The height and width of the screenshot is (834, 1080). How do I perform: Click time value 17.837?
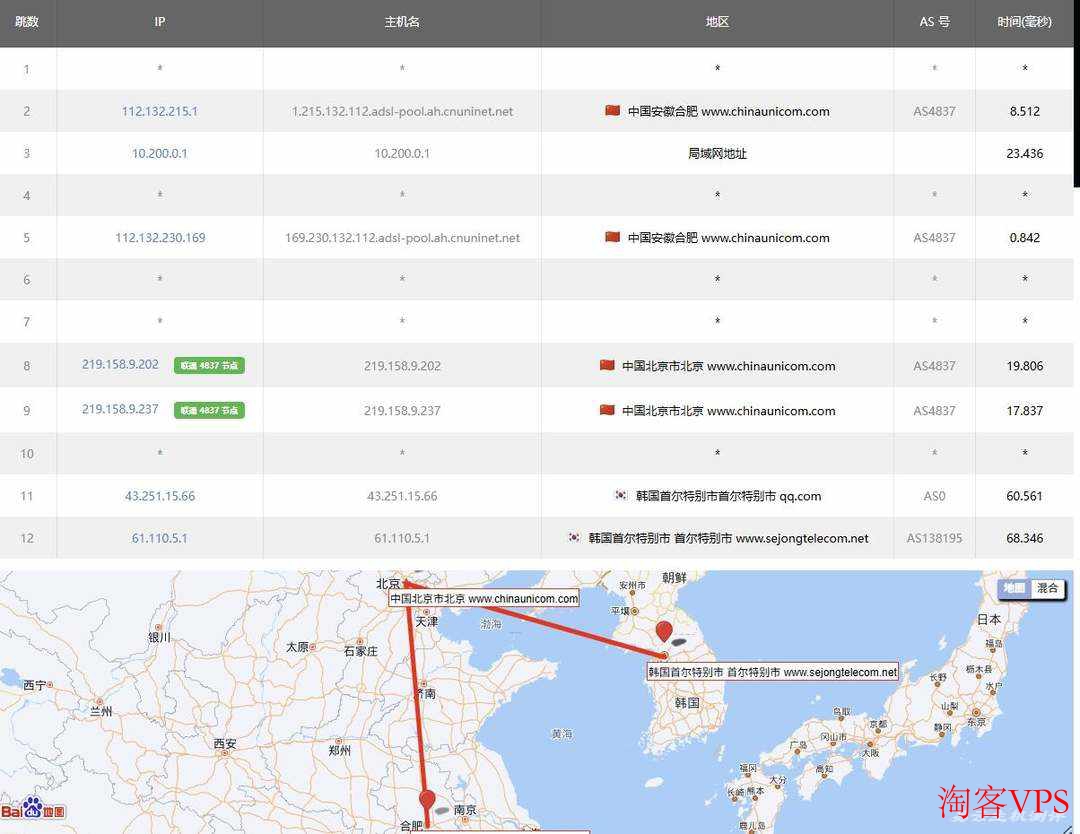click(x=1024, y=410)
